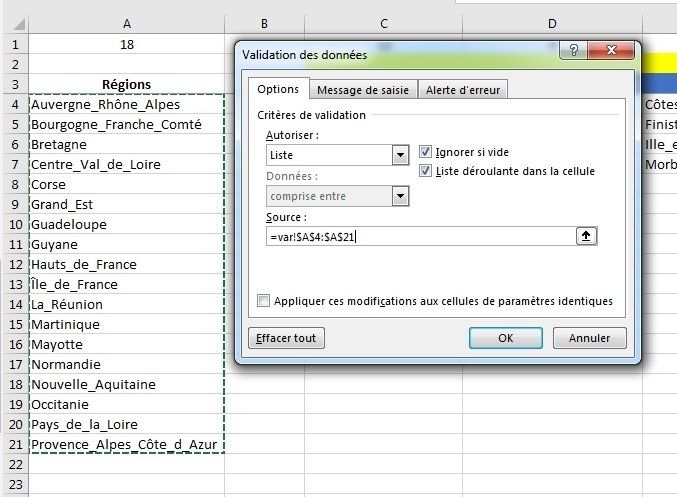Image resolution: width=677 pixels, height=497 pixels.
Task: Click row 1 header
Action: click(14, 44)
